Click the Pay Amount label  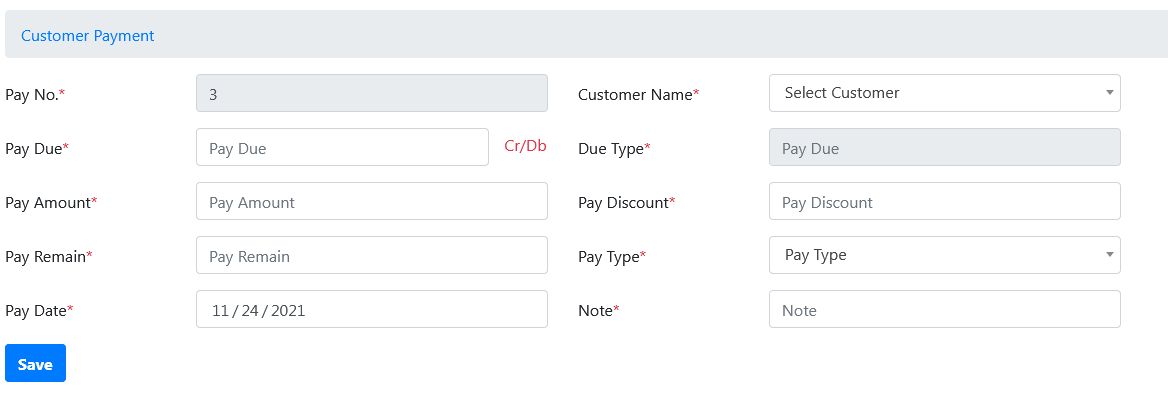point(50,202)
